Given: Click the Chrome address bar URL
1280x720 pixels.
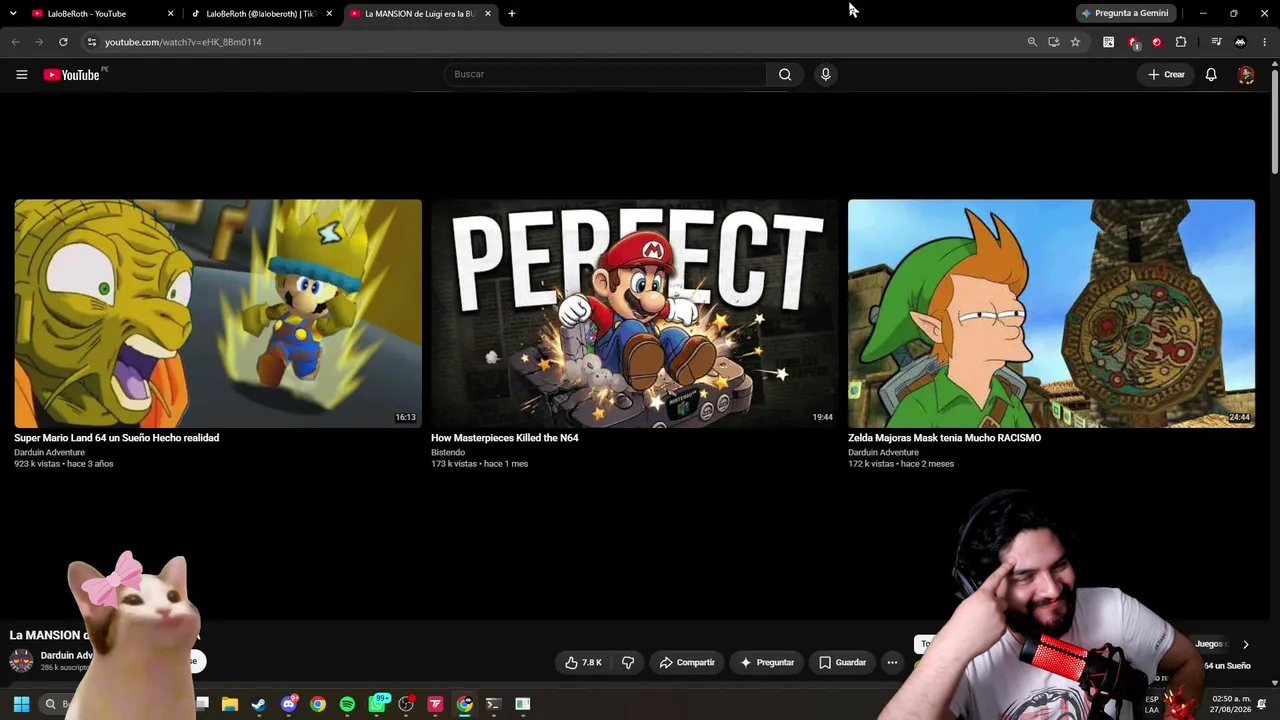Looking at the screenshot, I should (x=183, y=42).
